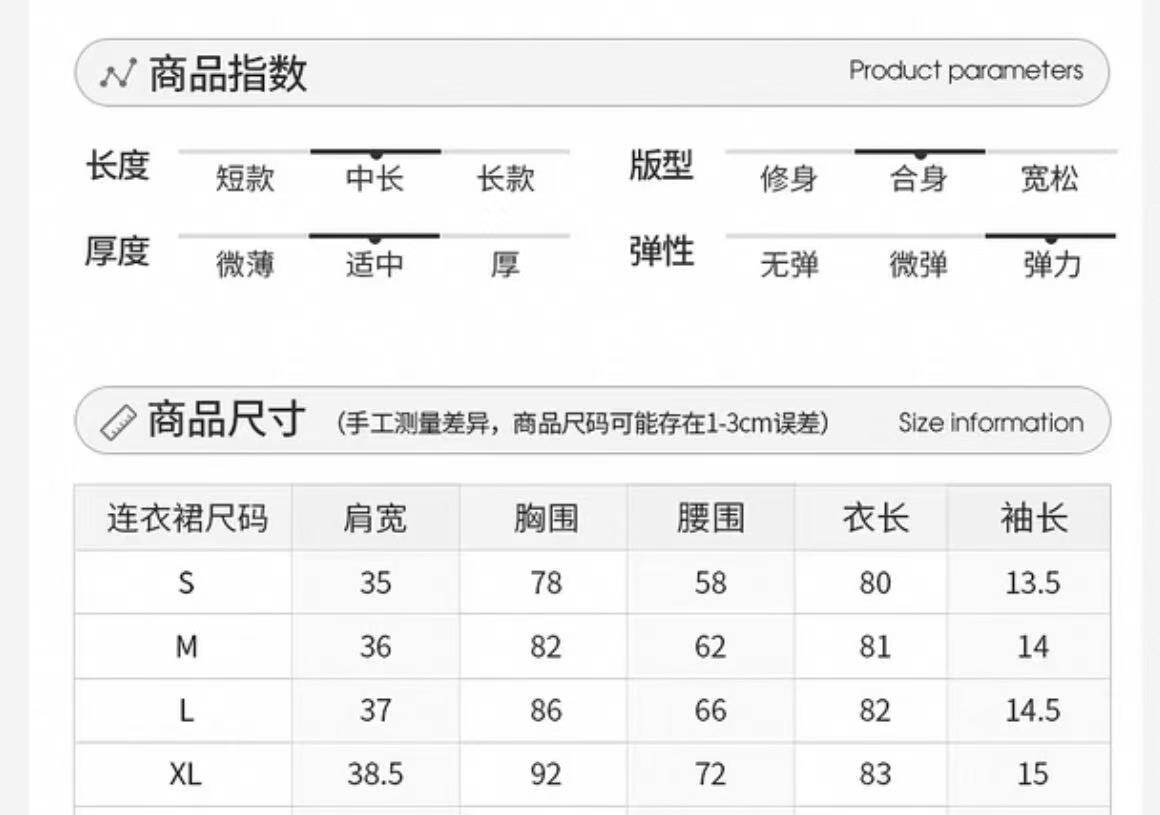Click the 商品指数 section header
The image size is (1160, 815).
[228, 74]
